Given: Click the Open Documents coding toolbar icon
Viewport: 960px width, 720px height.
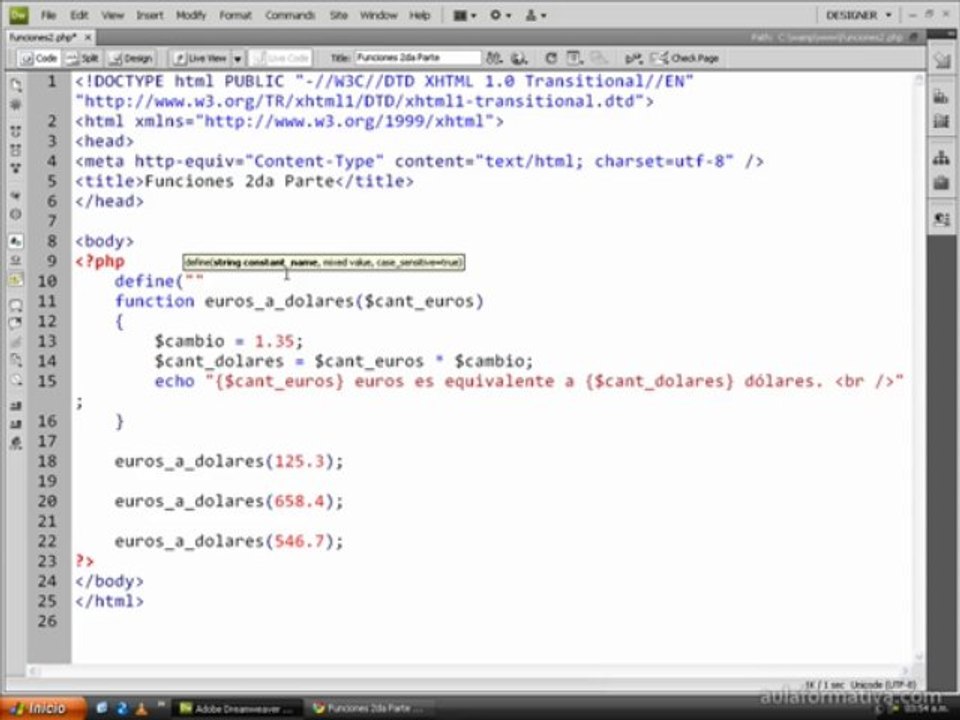Looking at the screenshot, I should pos(16,84).
